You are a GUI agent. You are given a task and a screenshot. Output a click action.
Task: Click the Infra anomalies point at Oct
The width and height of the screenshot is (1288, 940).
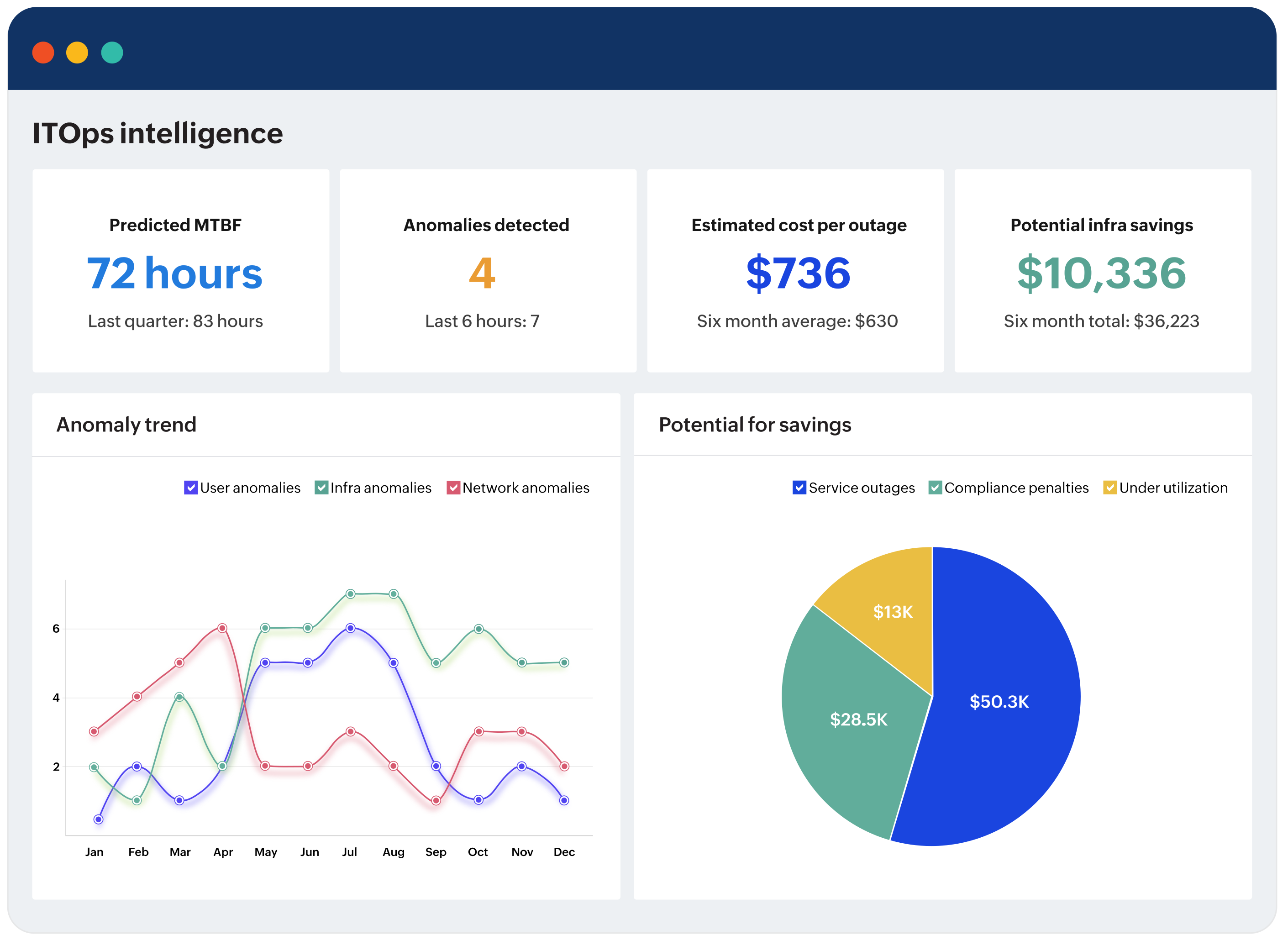[479, 629]
